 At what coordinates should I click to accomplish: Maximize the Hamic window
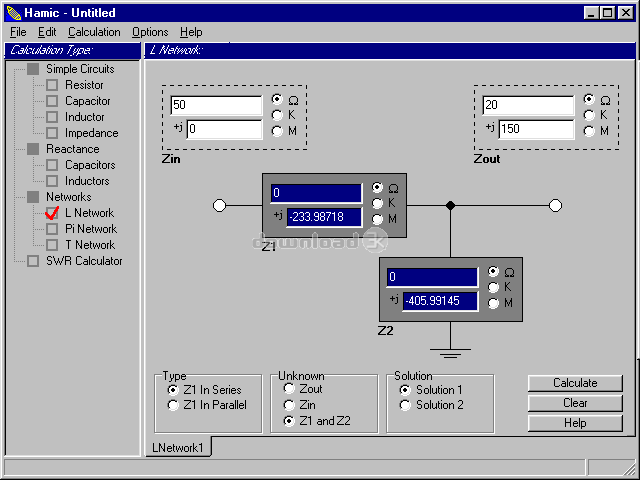click(x=607, y=13)
